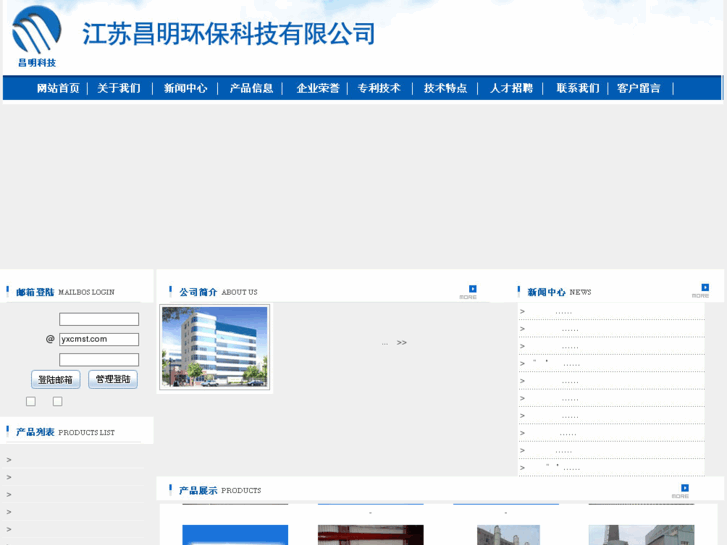
Task: Open 人才招聘 navigation item
Action: point(511,88)
